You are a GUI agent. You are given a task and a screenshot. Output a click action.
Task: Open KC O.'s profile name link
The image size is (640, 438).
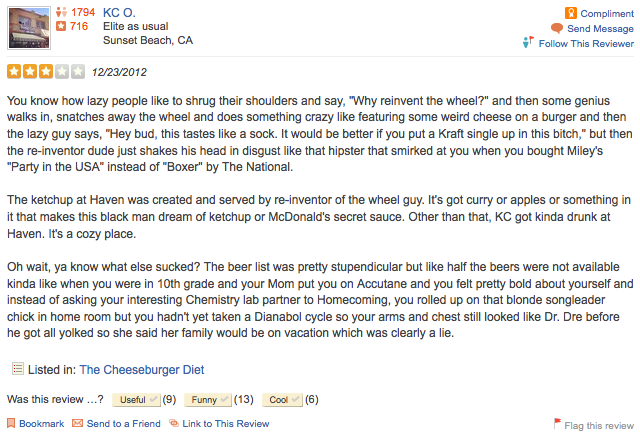tap(121, 11)
